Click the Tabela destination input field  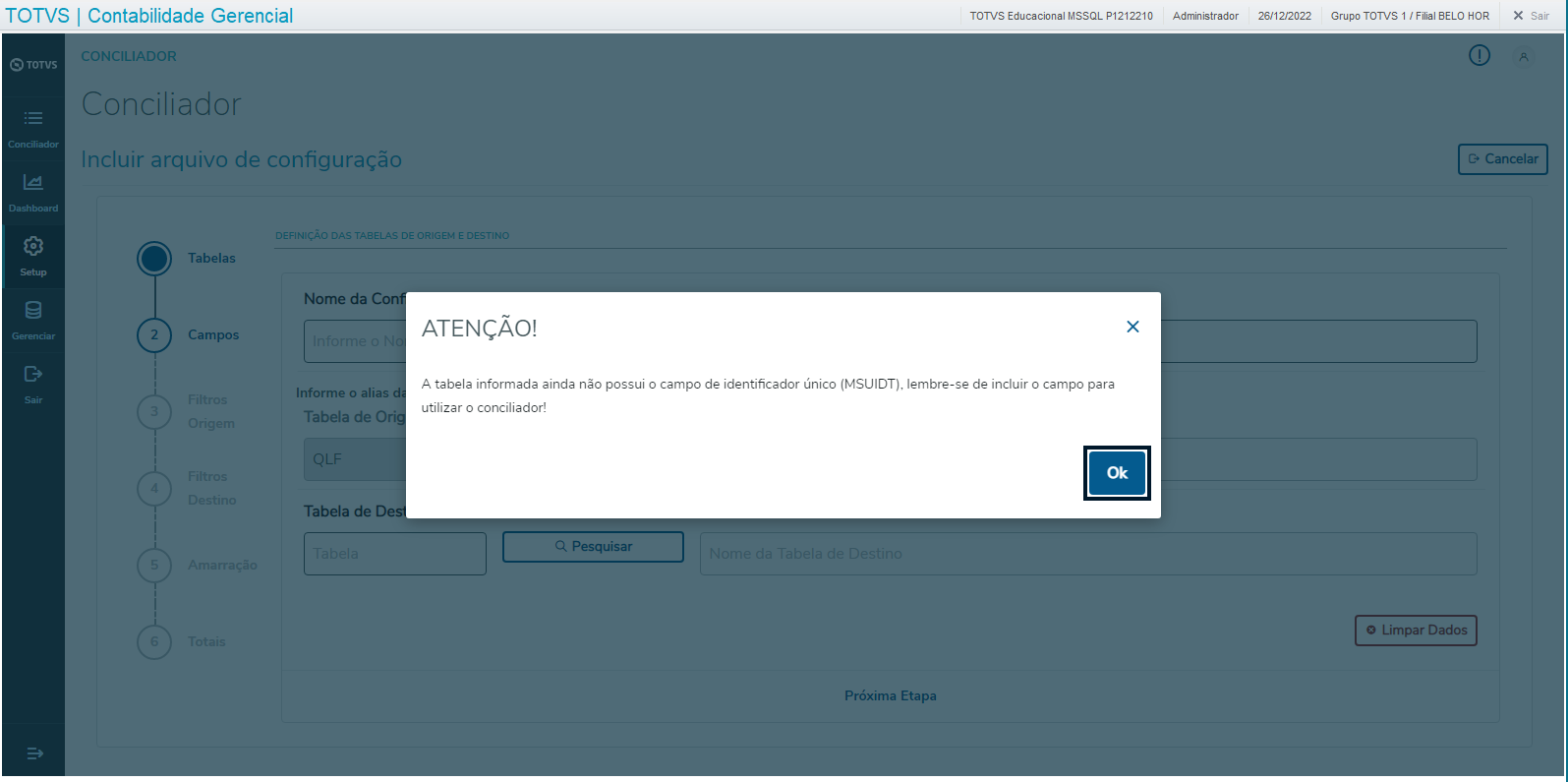pyautogui.click(x=395, y=554)
